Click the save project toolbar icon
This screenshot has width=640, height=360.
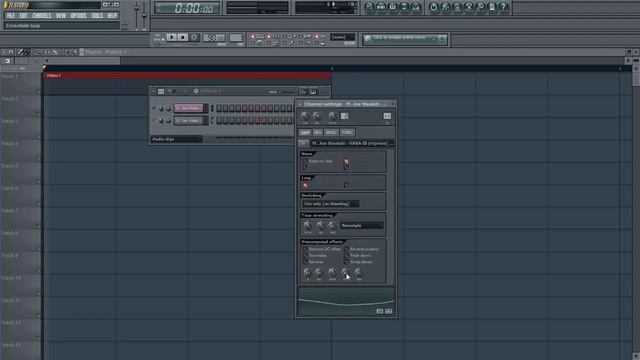445,7
